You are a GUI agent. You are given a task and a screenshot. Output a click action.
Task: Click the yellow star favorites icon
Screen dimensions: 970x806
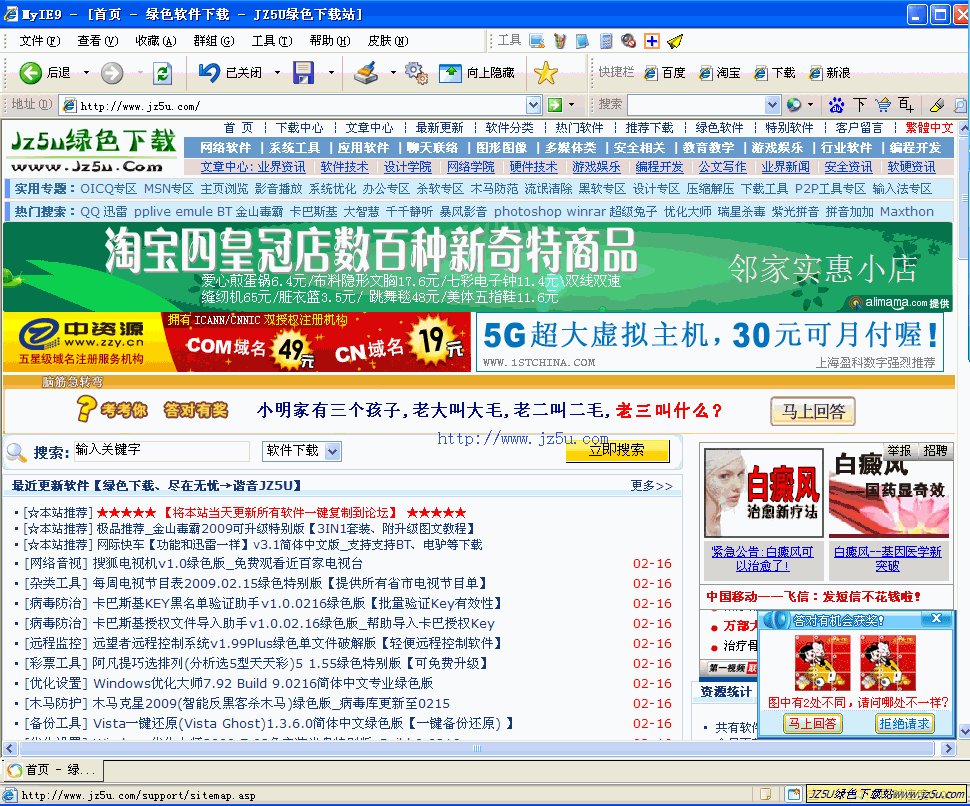coord(546,73)
